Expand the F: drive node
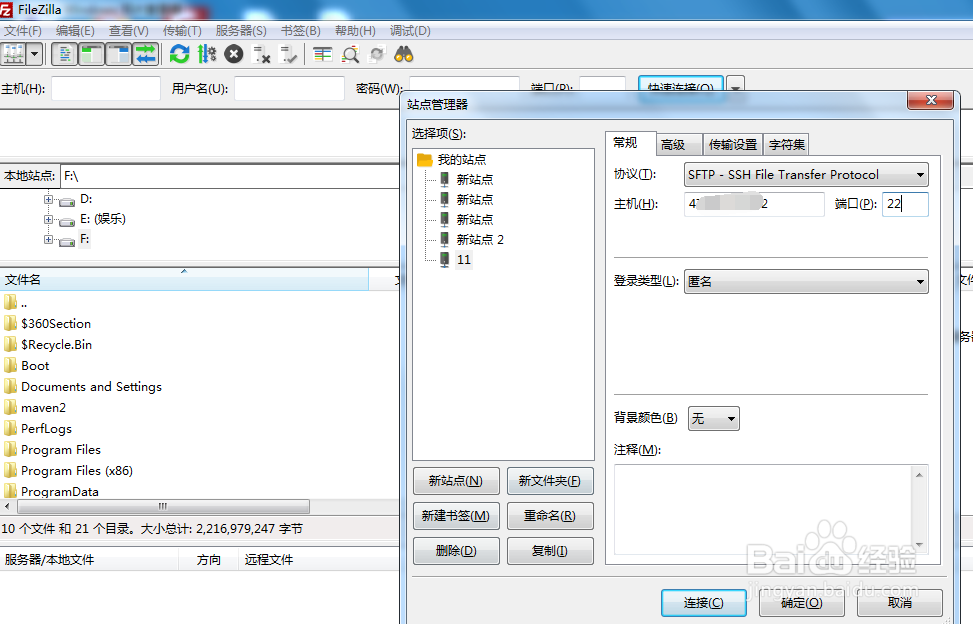 click(x=48, y=239)
